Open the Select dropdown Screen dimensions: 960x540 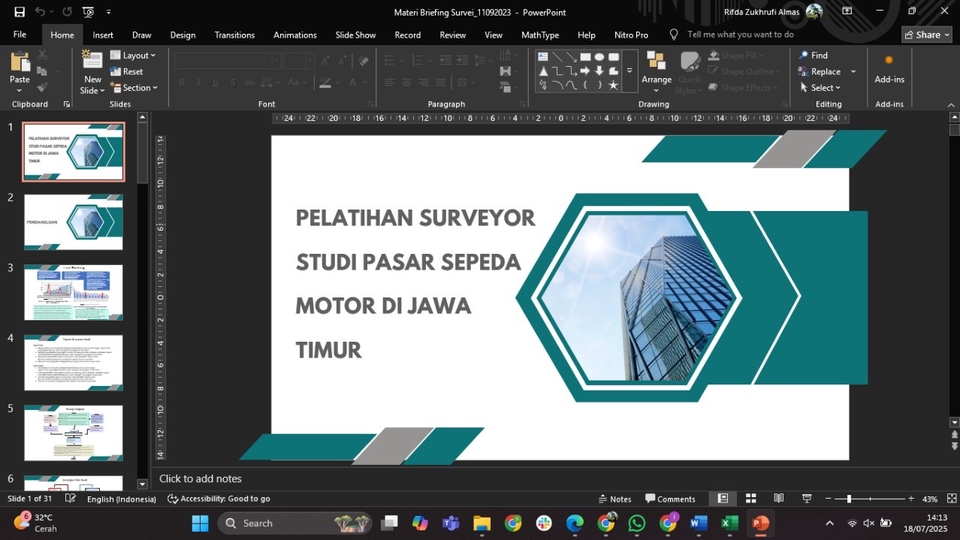click(820, 88)
